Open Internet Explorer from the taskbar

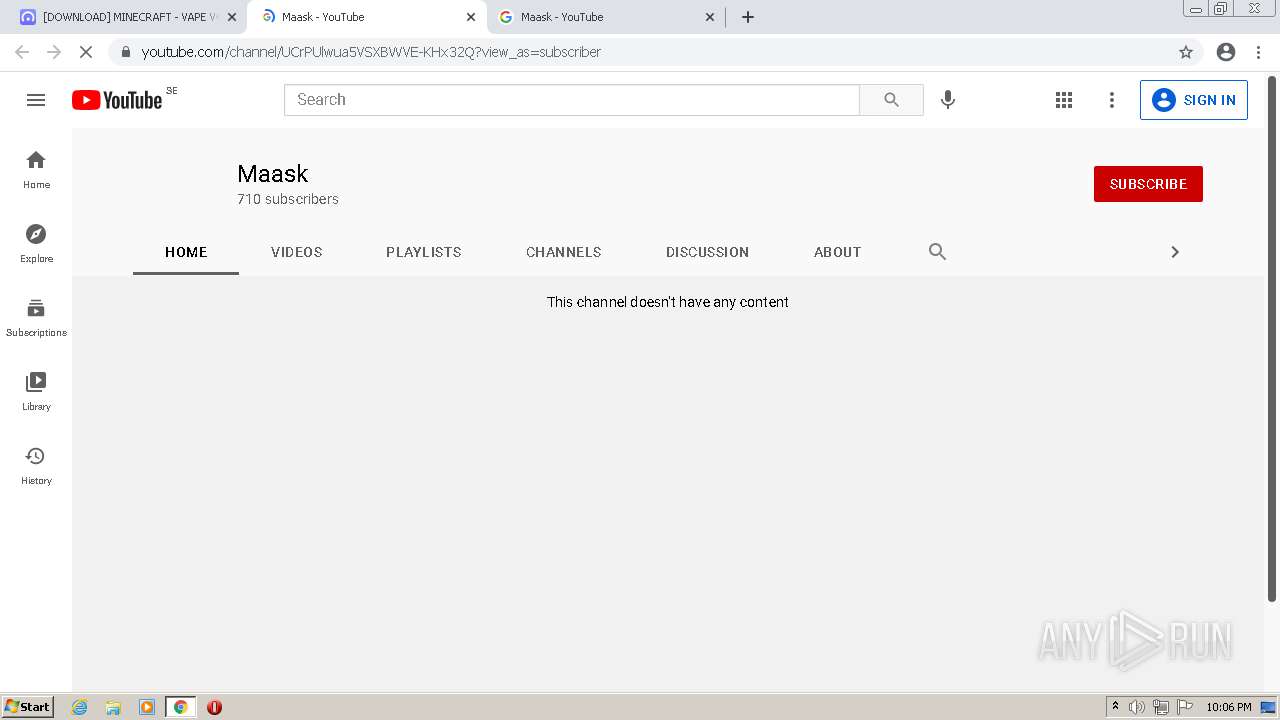pos(80,707)
